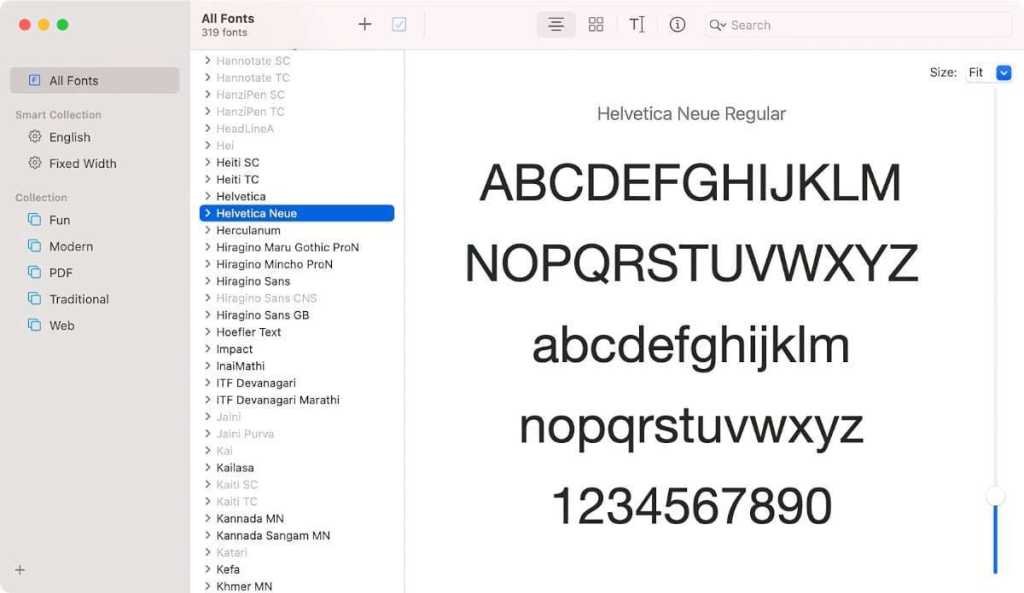Expand the Kailasa font family

(208, 468)
